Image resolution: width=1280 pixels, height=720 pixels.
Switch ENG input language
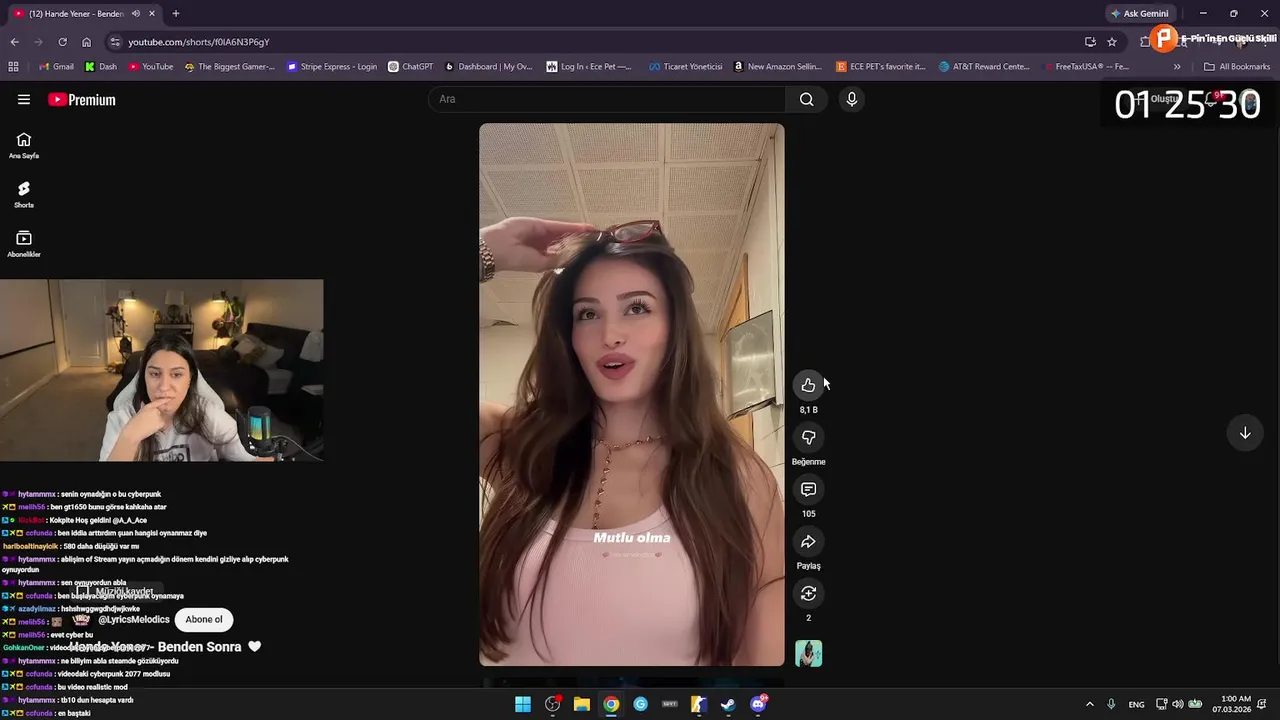point(1136,704)
